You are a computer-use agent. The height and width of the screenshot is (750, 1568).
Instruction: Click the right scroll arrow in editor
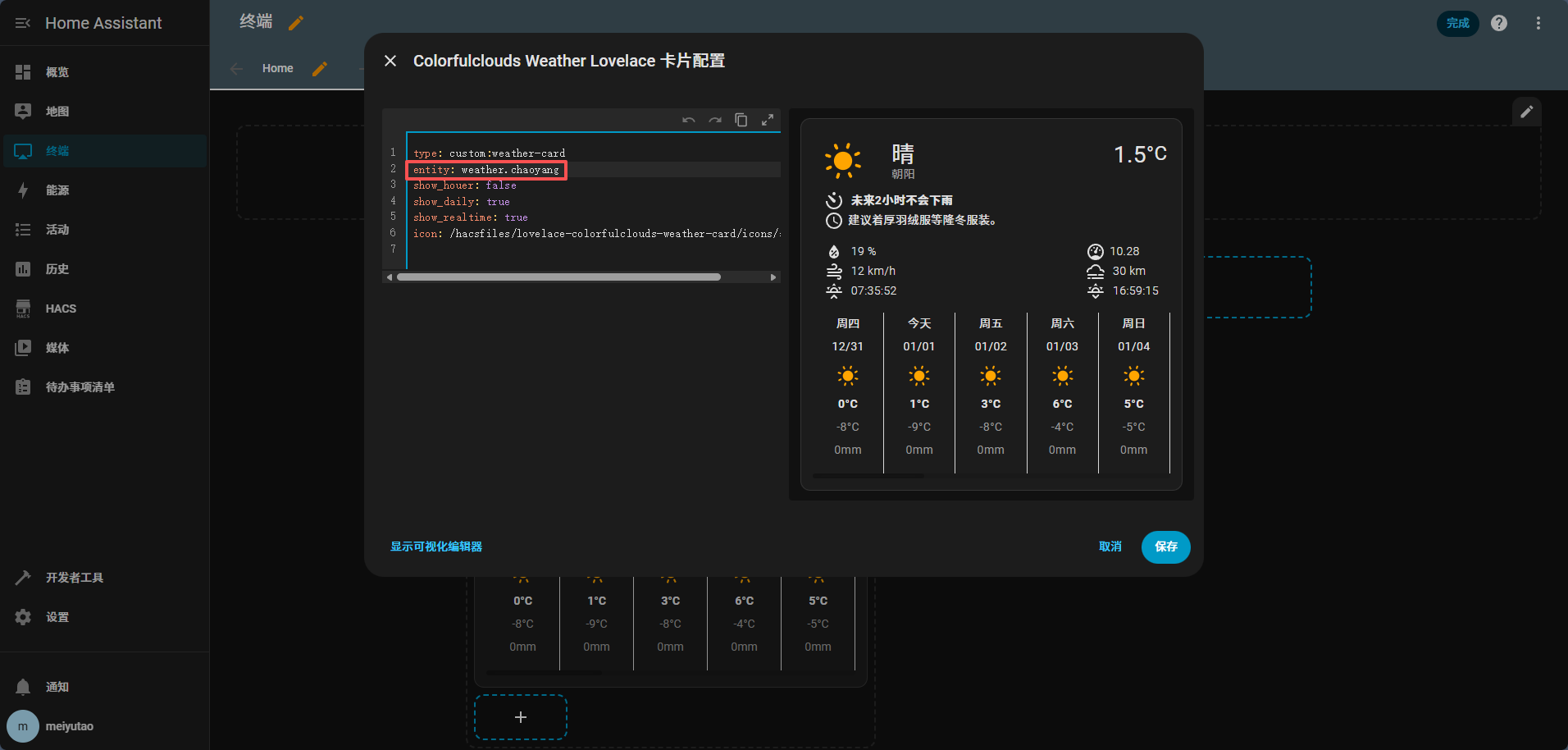[773, 277]
